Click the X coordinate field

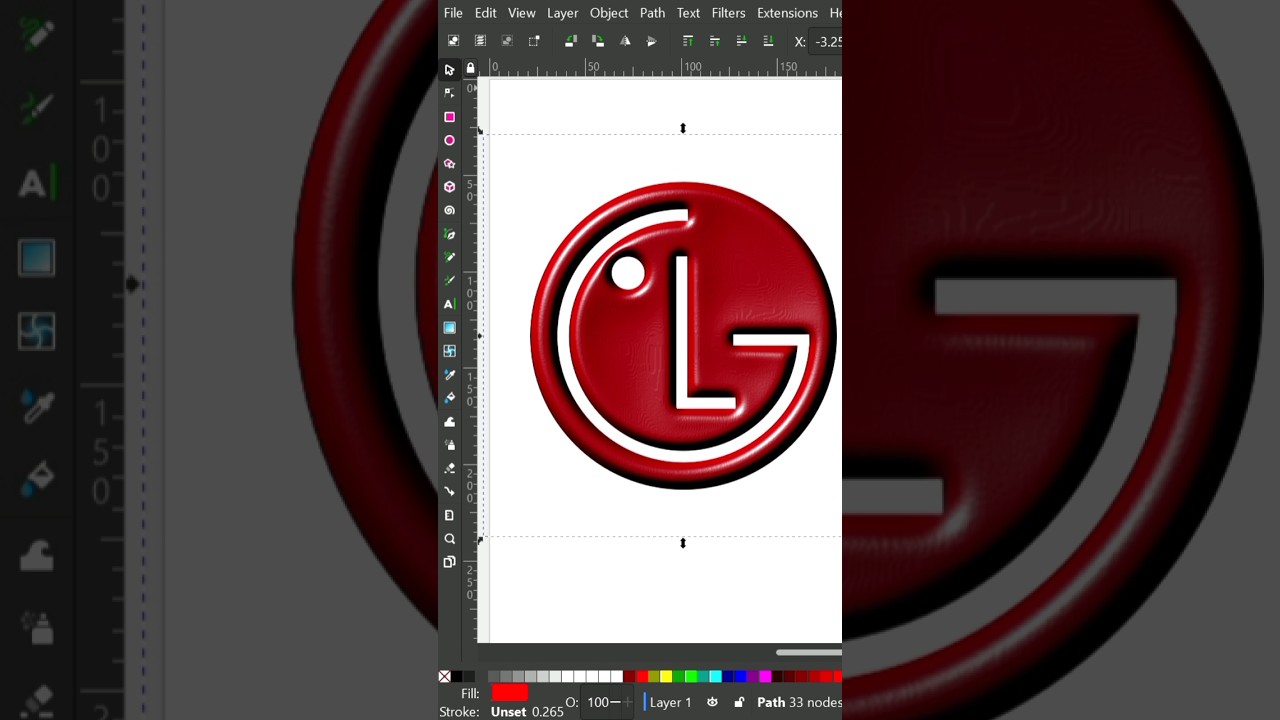pos(827,41)
